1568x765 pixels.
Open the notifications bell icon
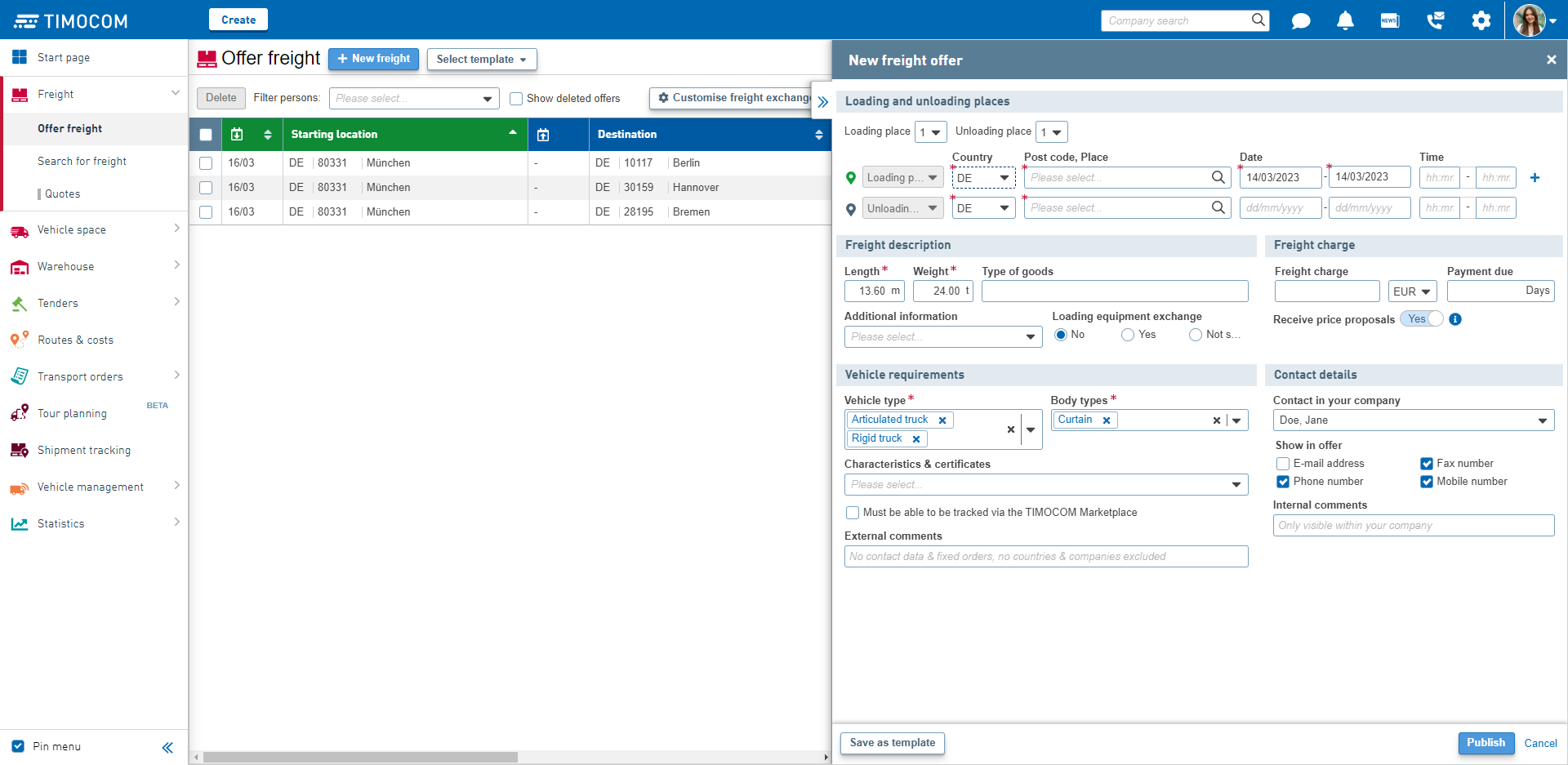pyautogui.click(x=1345, y=20)
